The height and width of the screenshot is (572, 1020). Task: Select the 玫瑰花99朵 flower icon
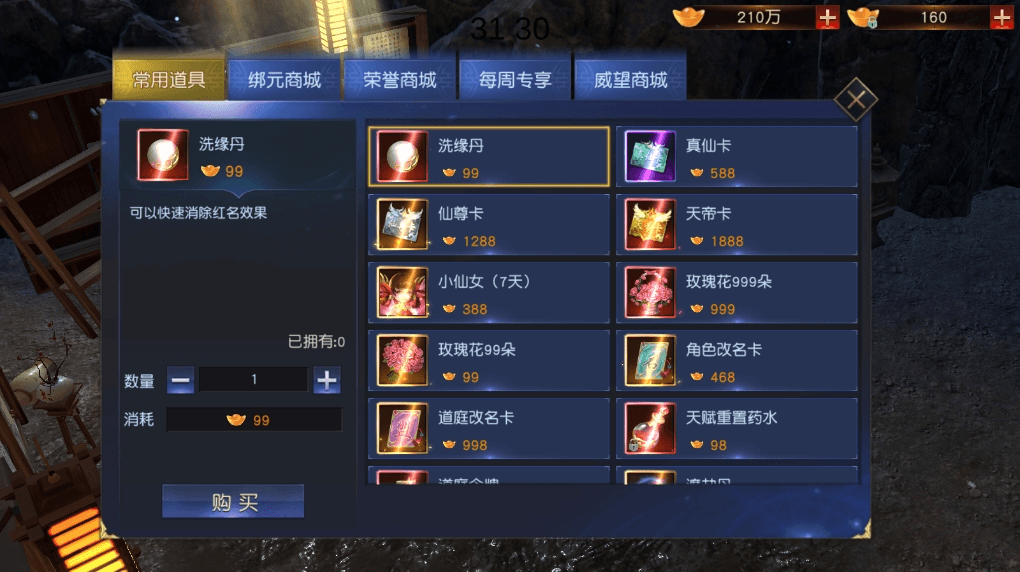tap(403, 361)
